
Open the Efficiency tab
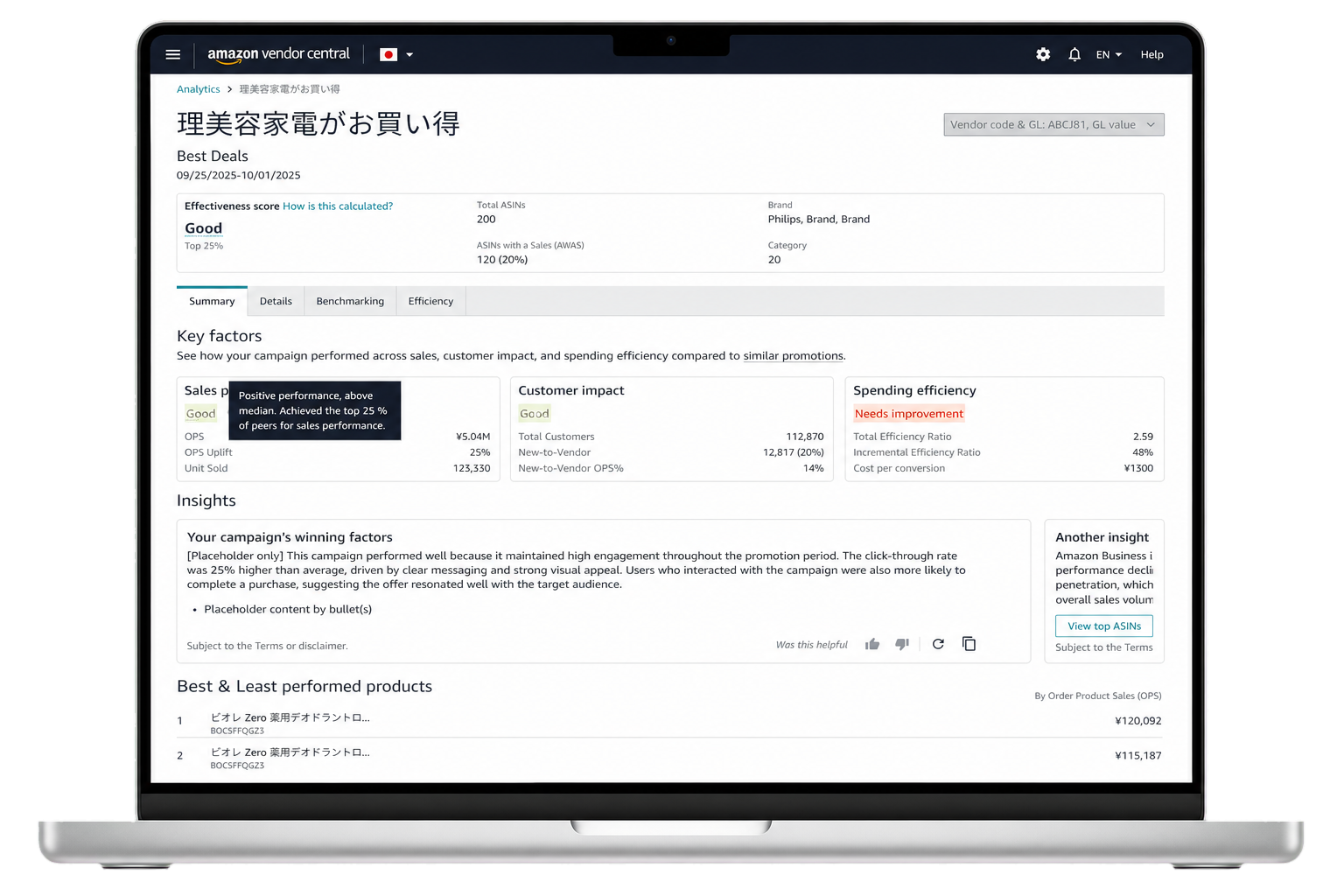[x=430, y=301]
